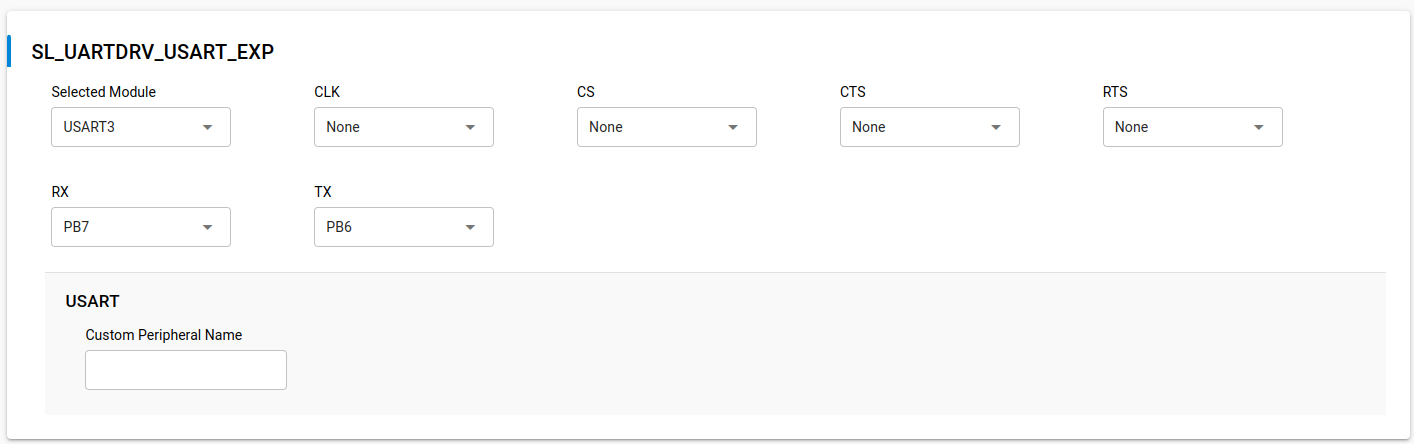Click the 'TX' field label

[x=322, y=192]
